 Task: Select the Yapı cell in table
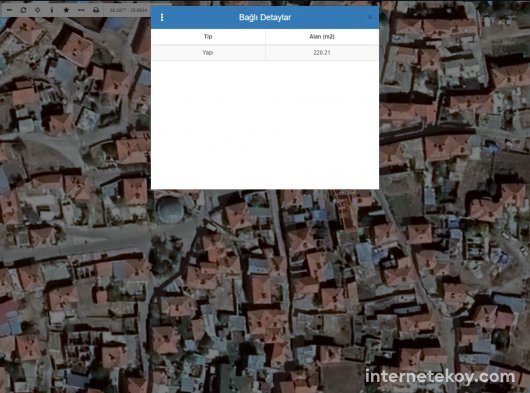pos(208,53)
